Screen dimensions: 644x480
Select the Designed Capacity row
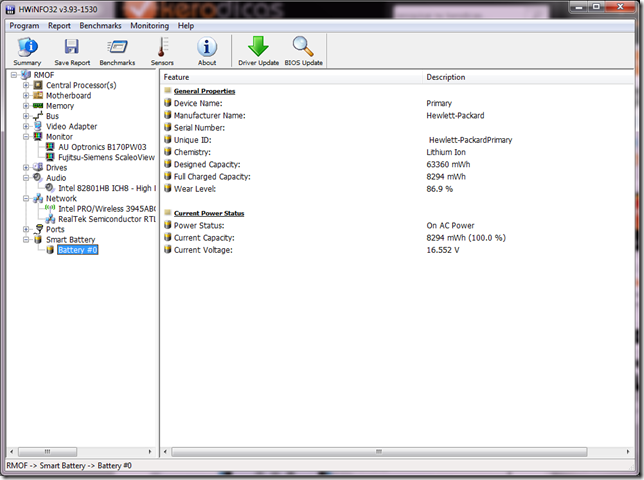pos(398,164)
